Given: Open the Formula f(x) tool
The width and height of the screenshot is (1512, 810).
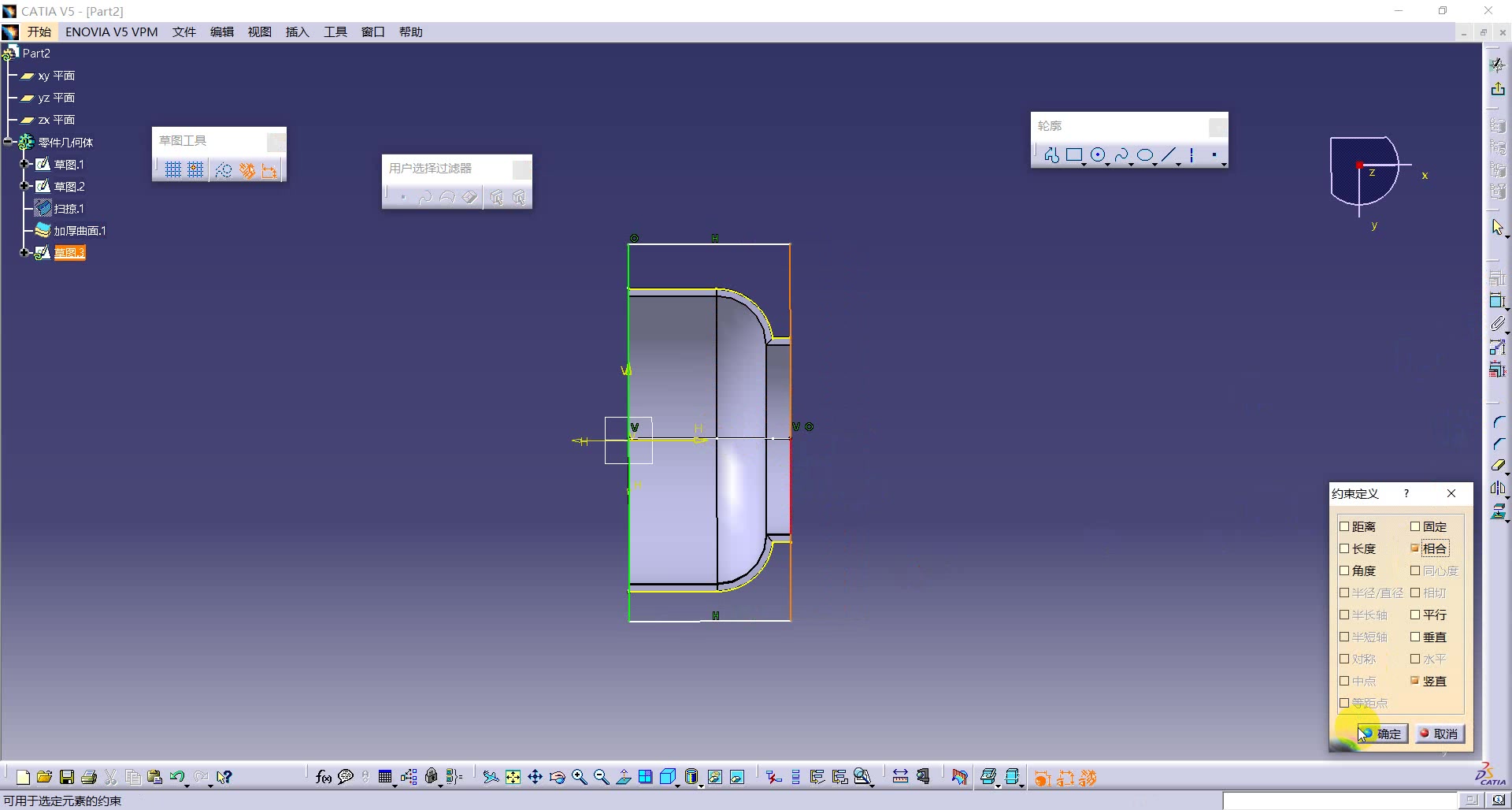Looking at the screenshot, I should [x=323, y=777].
